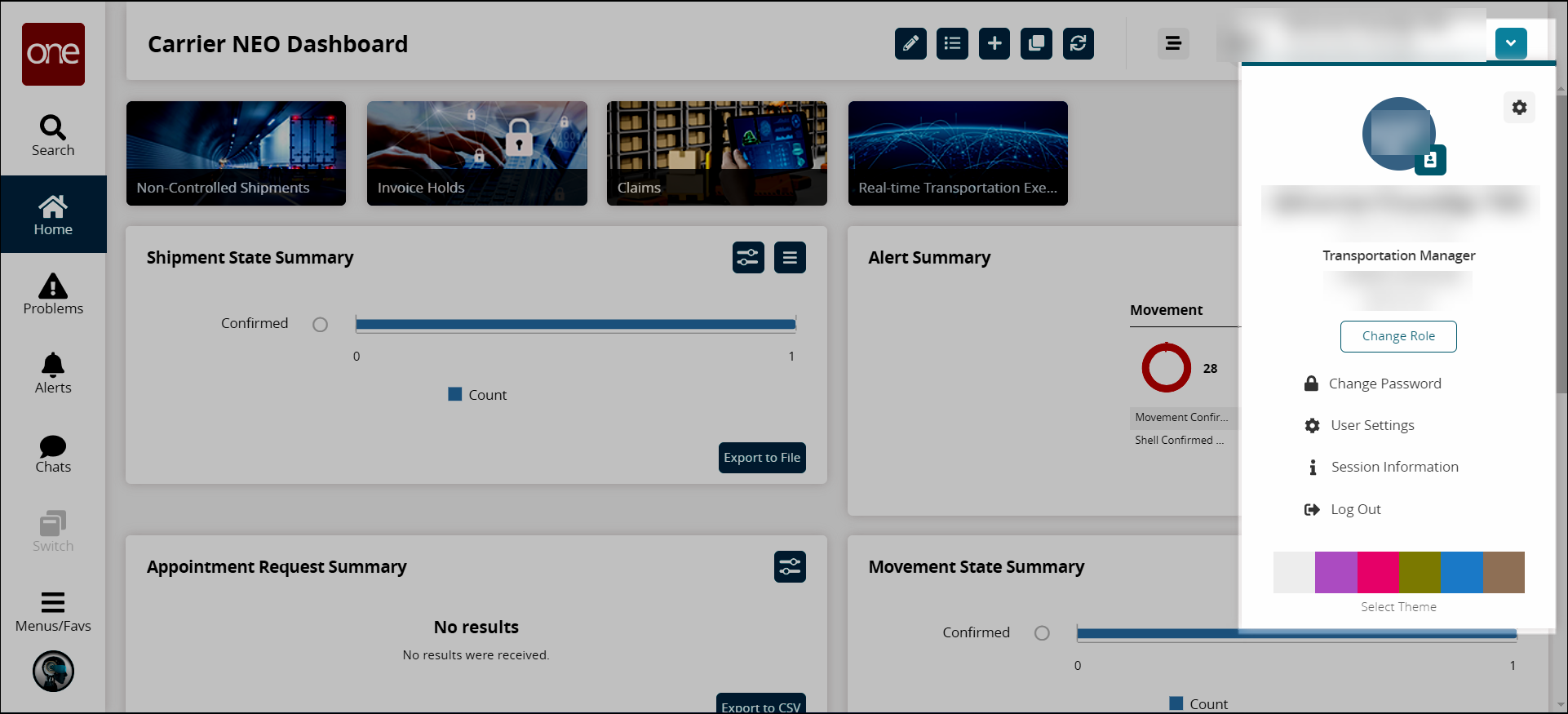Click the alert count 28
The height and width of the screenshot is (714, 1568).
(1210, 369)
